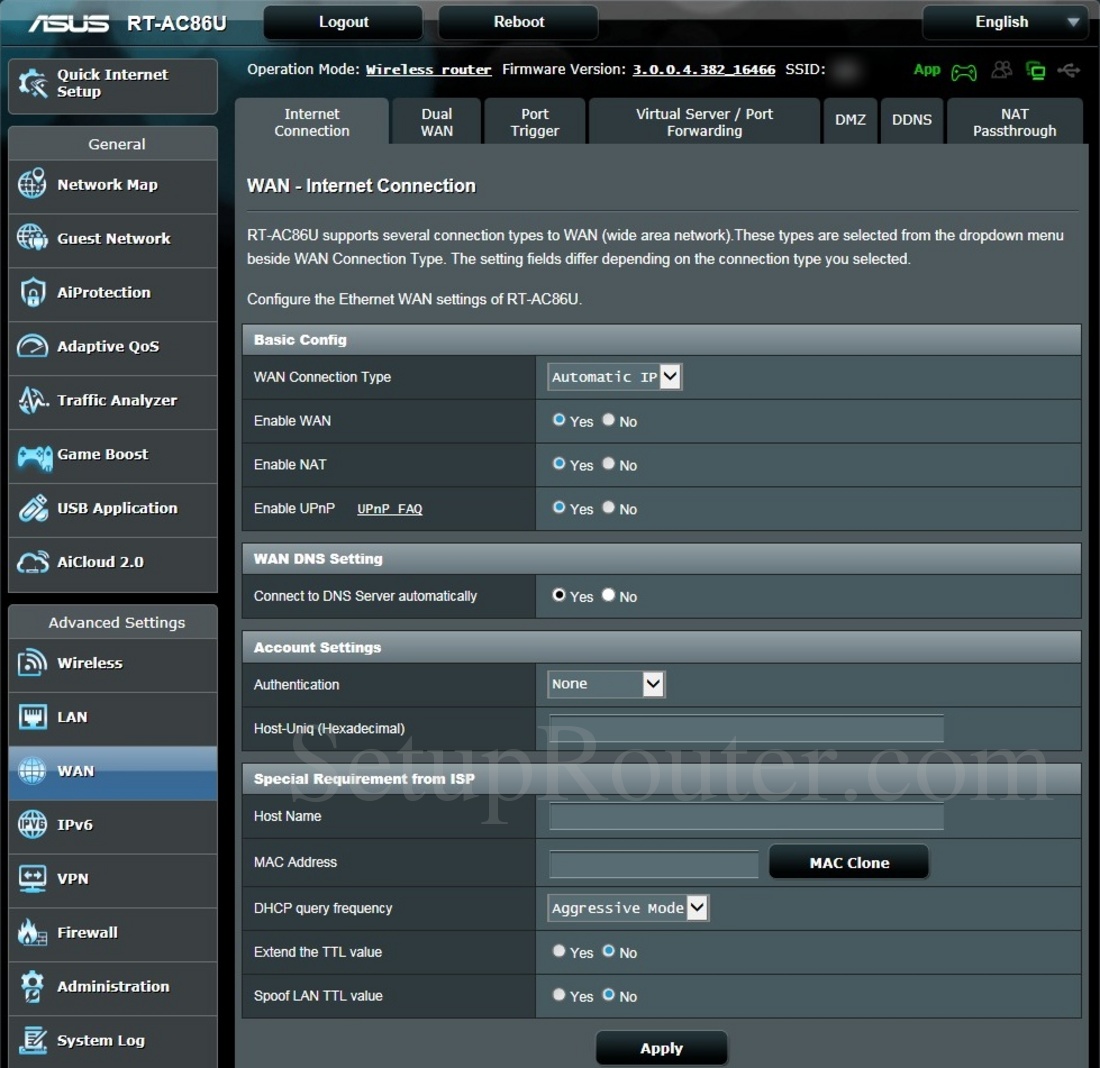Open the Authentication dropdown
This screenshot has width=1100, height=1068.
point(606,684)
